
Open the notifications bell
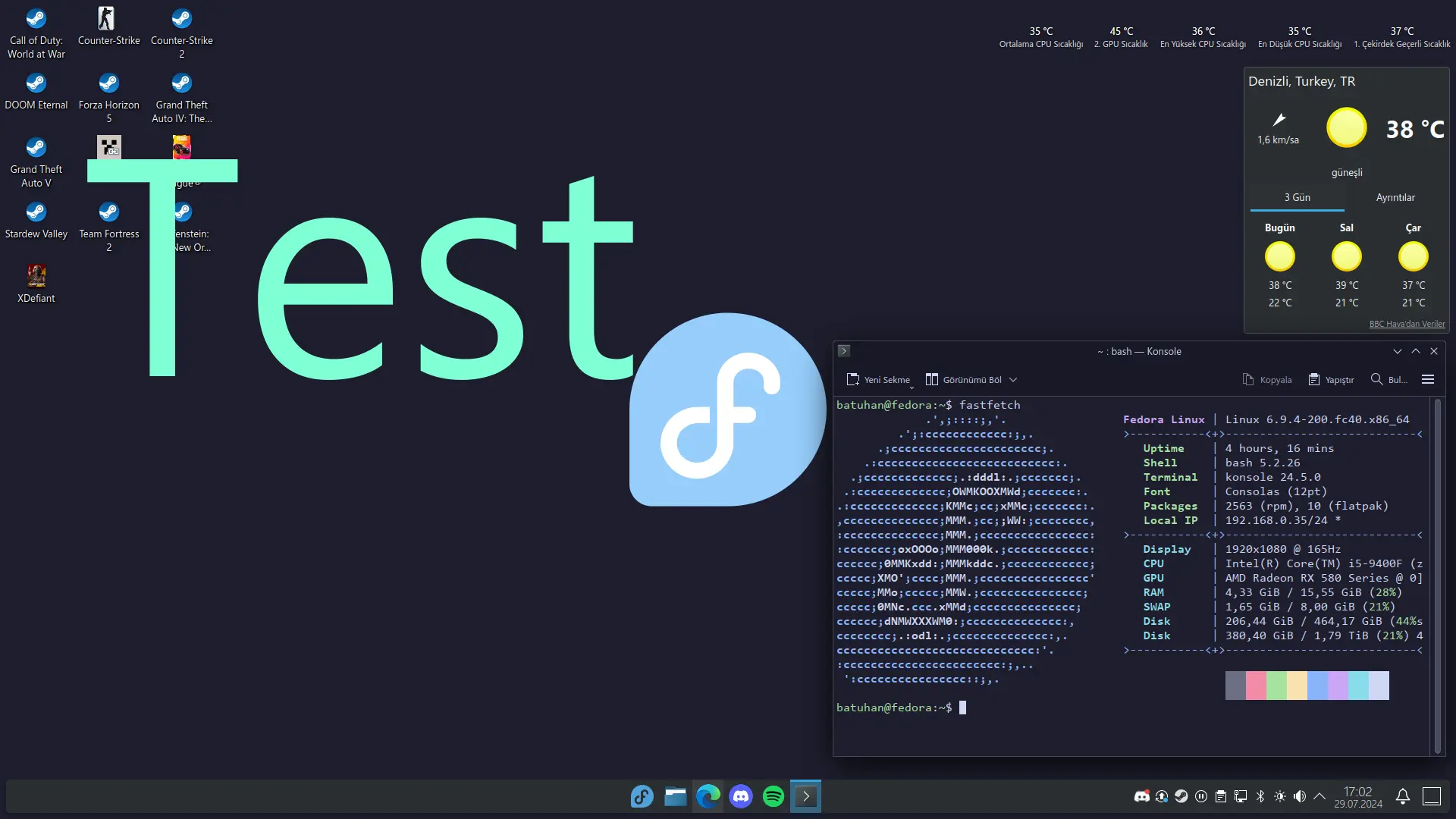click(x=1403, y=796)
